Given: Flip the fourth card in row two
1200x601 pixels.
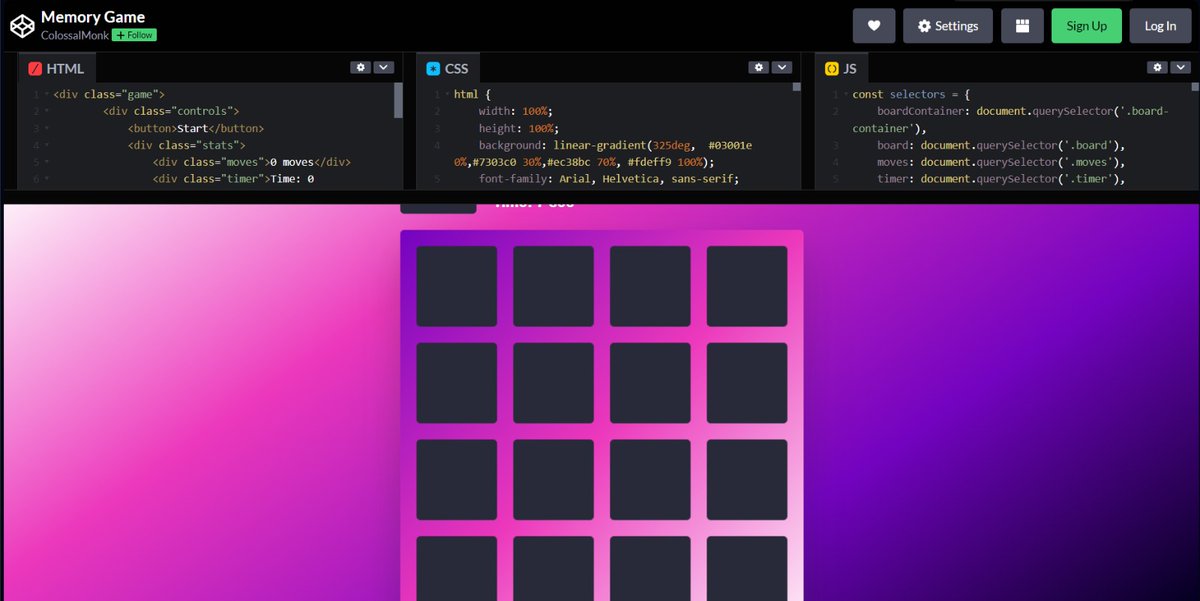Looking at the screenshot, I should click(747, 383).
